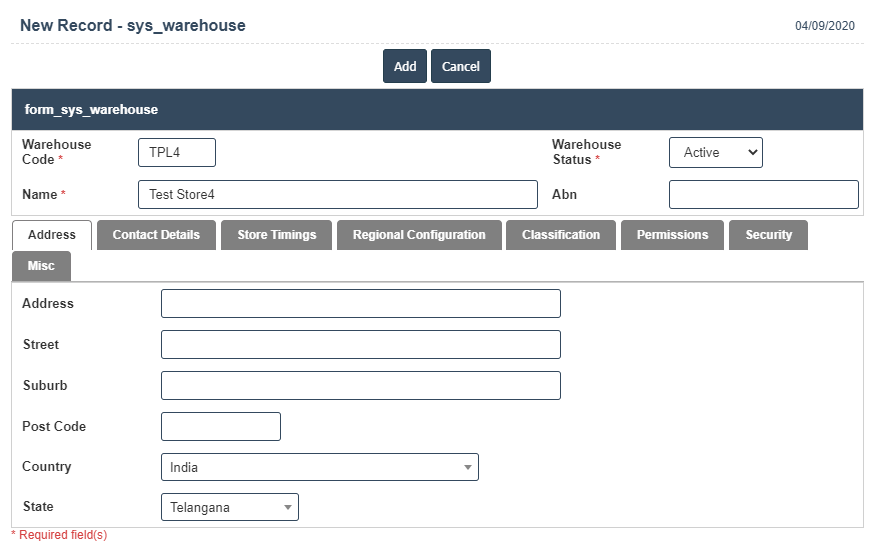Click the Suburb input box
This screenshot has width=880, height=550.
[360, 385]
